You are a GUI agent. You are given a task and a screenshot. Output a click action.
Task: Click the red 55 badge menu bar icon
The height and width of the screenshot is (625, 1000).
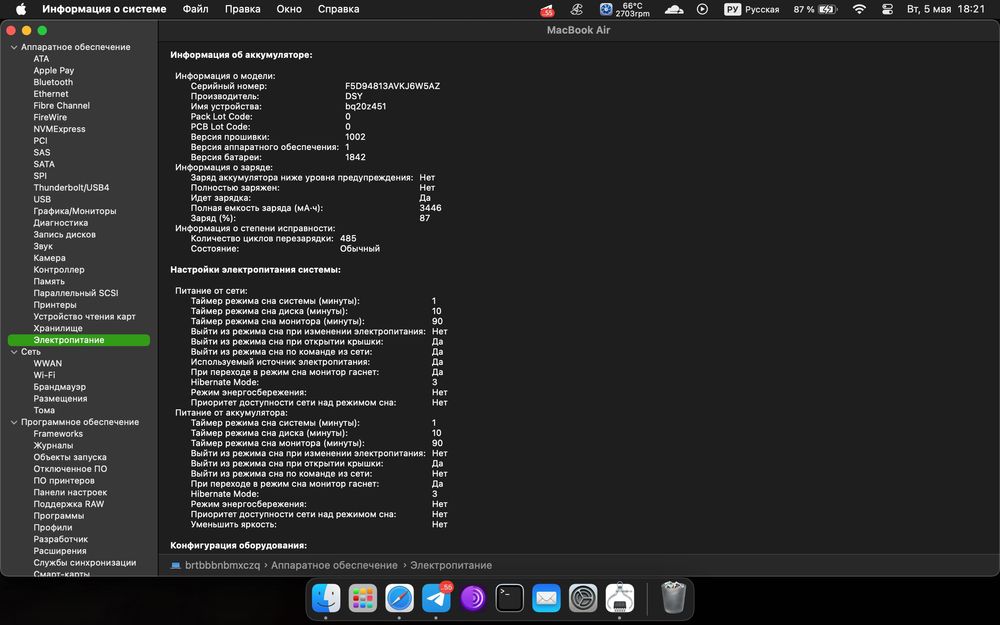pos(547,10)
